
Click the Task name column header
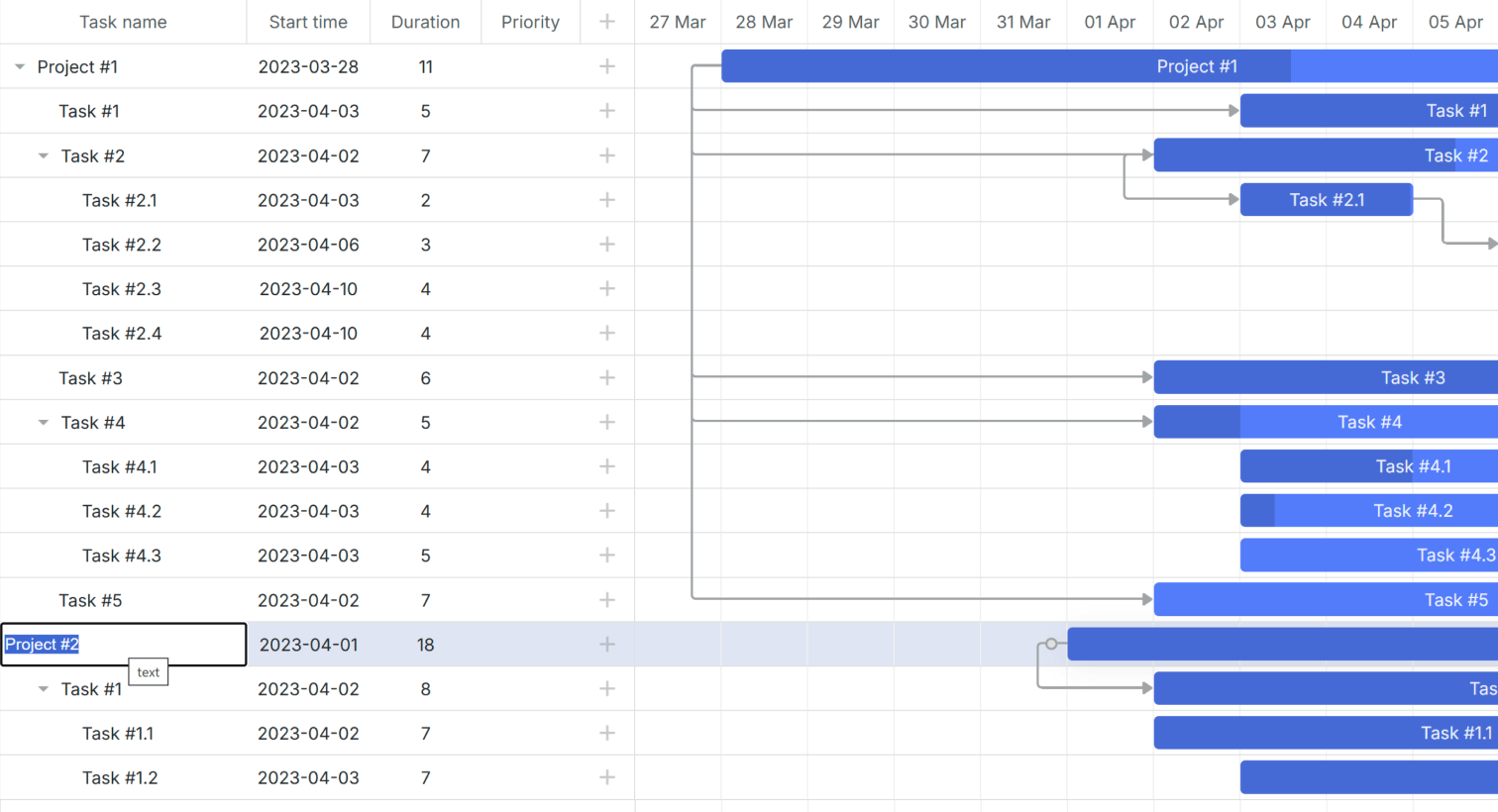[x=123, y=21]
